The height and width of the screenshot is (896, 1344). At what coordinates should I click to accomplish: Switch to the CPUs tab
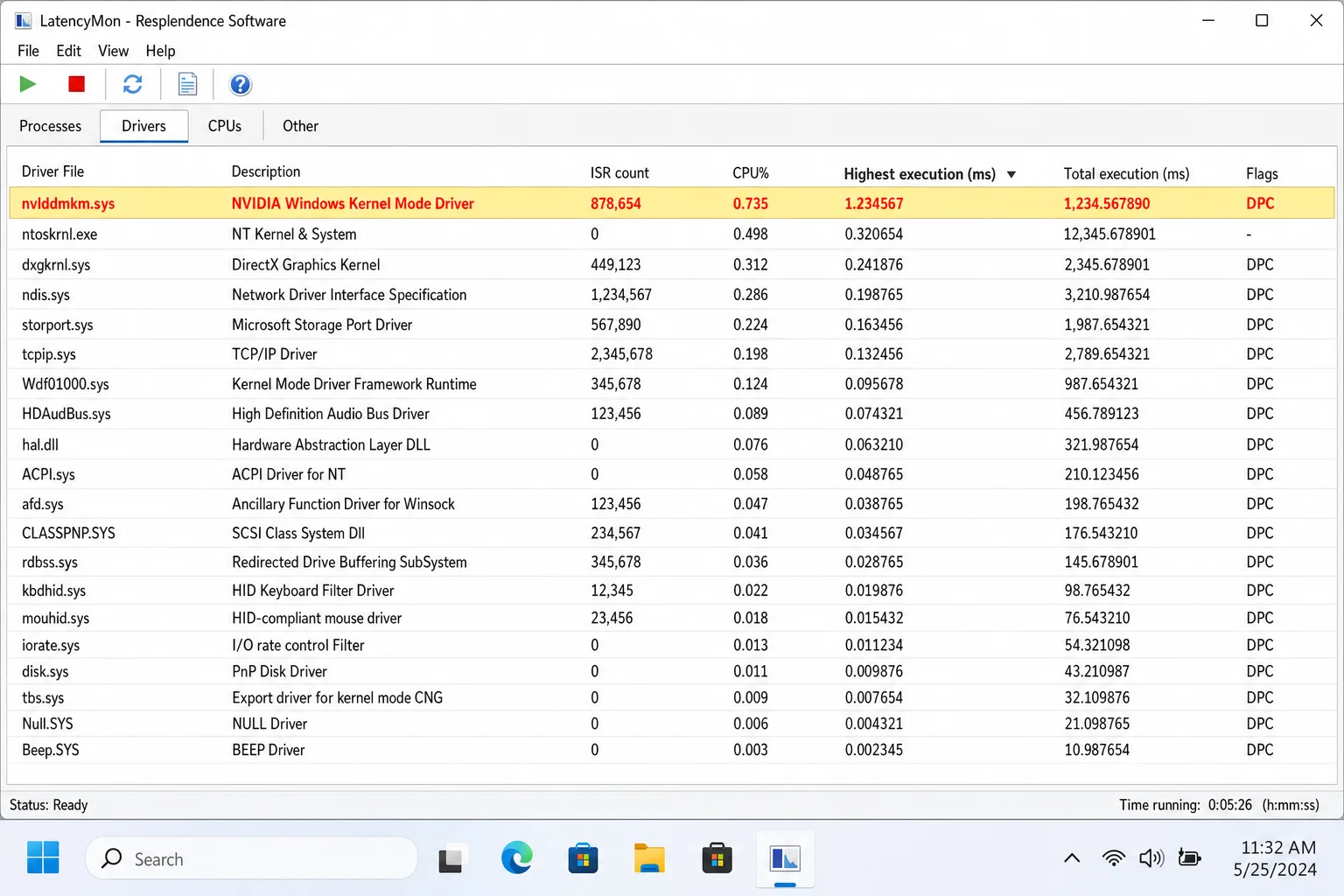(225, 126)
